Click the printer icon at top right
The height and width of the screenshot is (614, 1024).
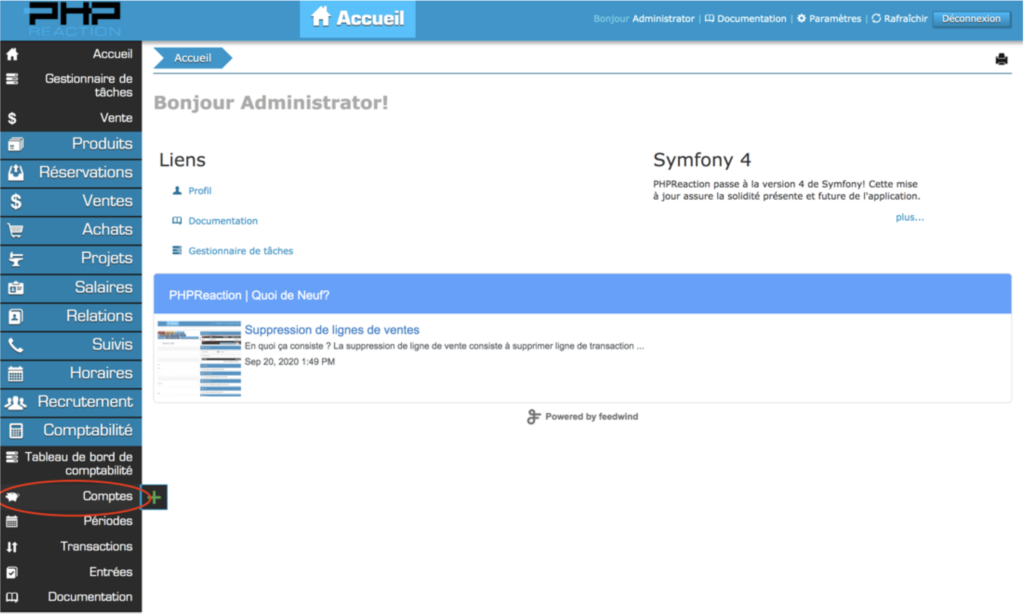pos(1001,59)
